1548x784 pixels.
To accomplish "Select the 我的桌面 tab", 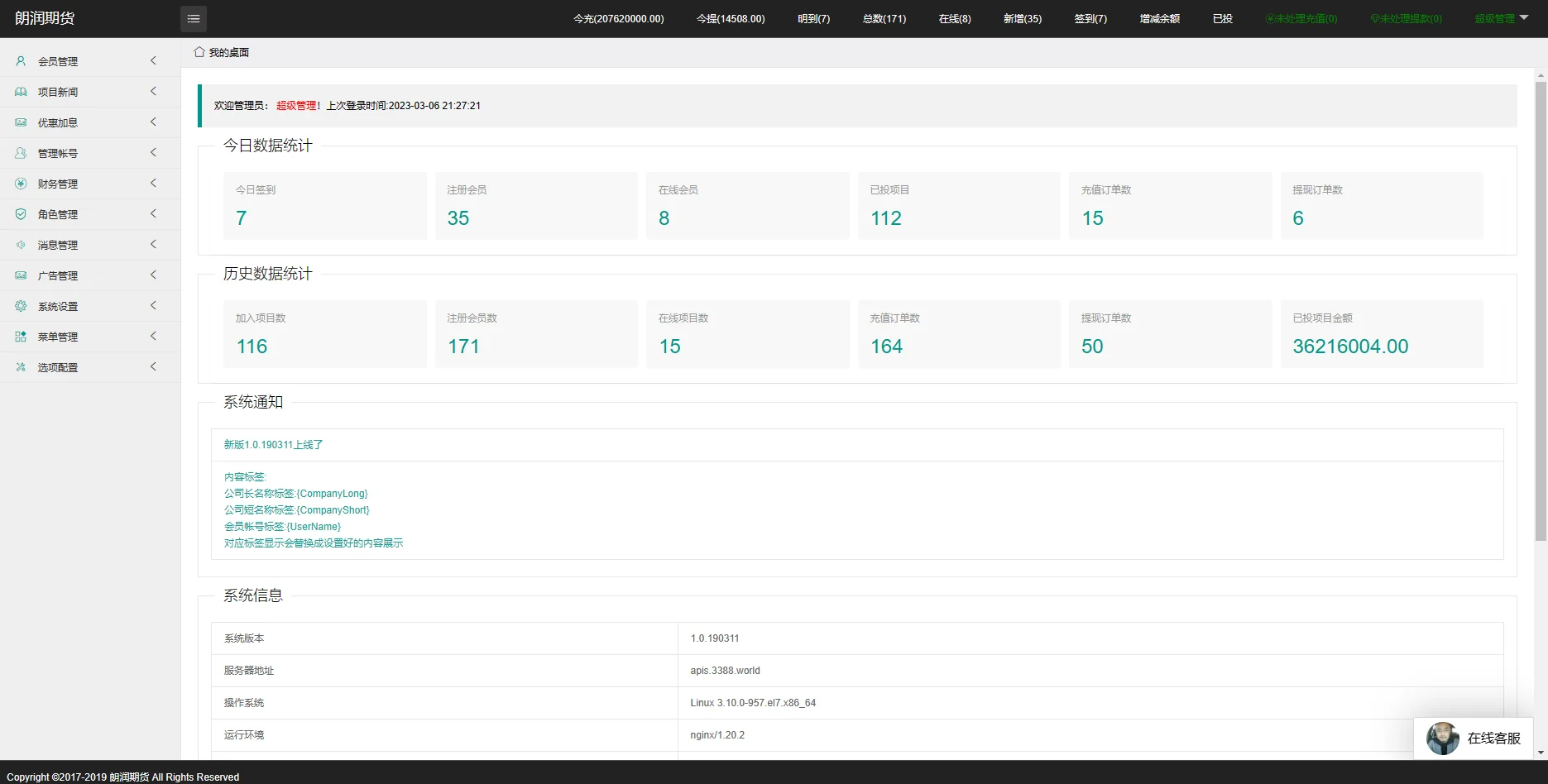I will (x=228, y=53).
